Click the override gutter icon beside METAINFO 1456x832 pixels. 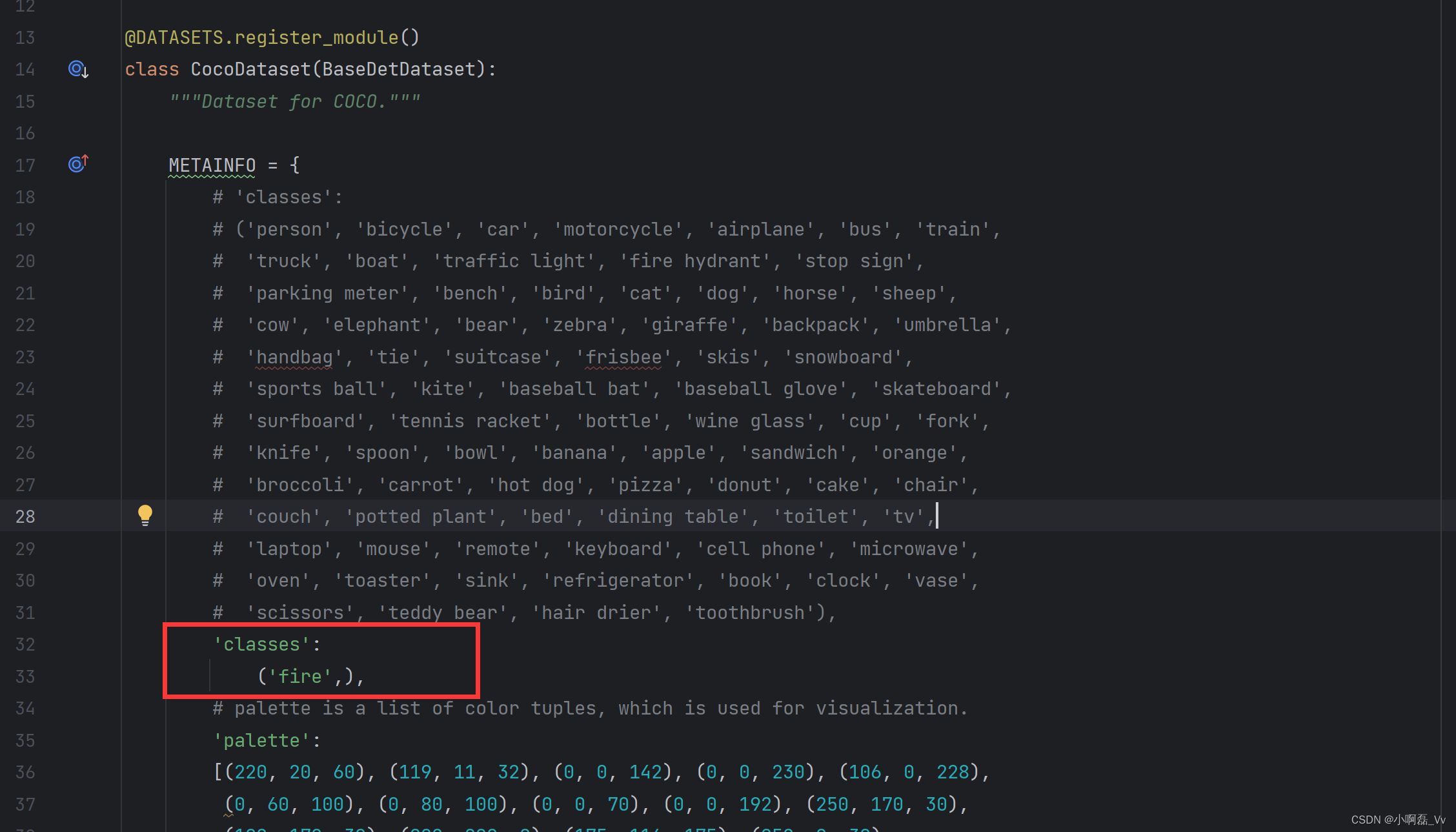78,165
